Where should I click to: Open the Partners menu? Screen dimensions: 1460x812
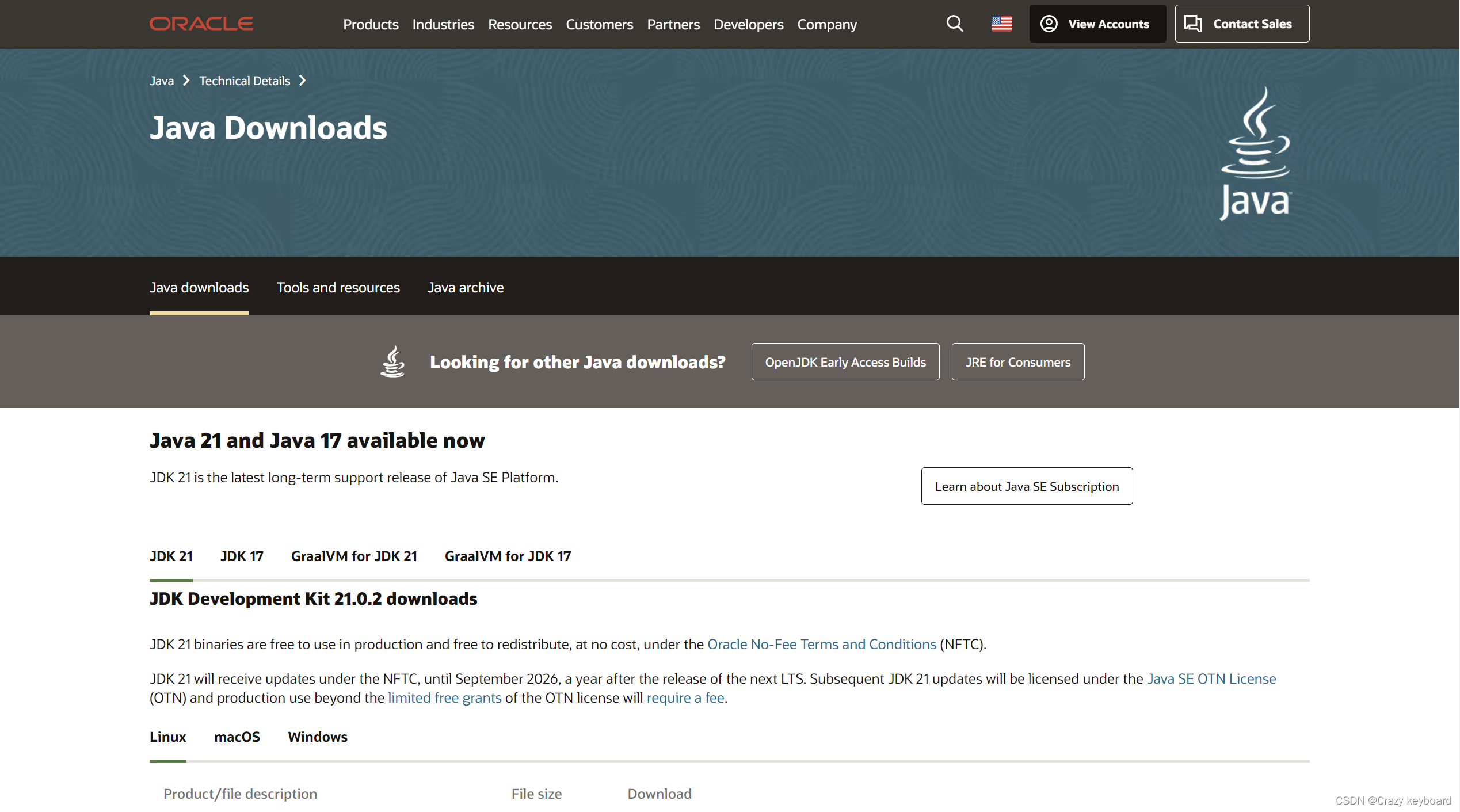673,24
